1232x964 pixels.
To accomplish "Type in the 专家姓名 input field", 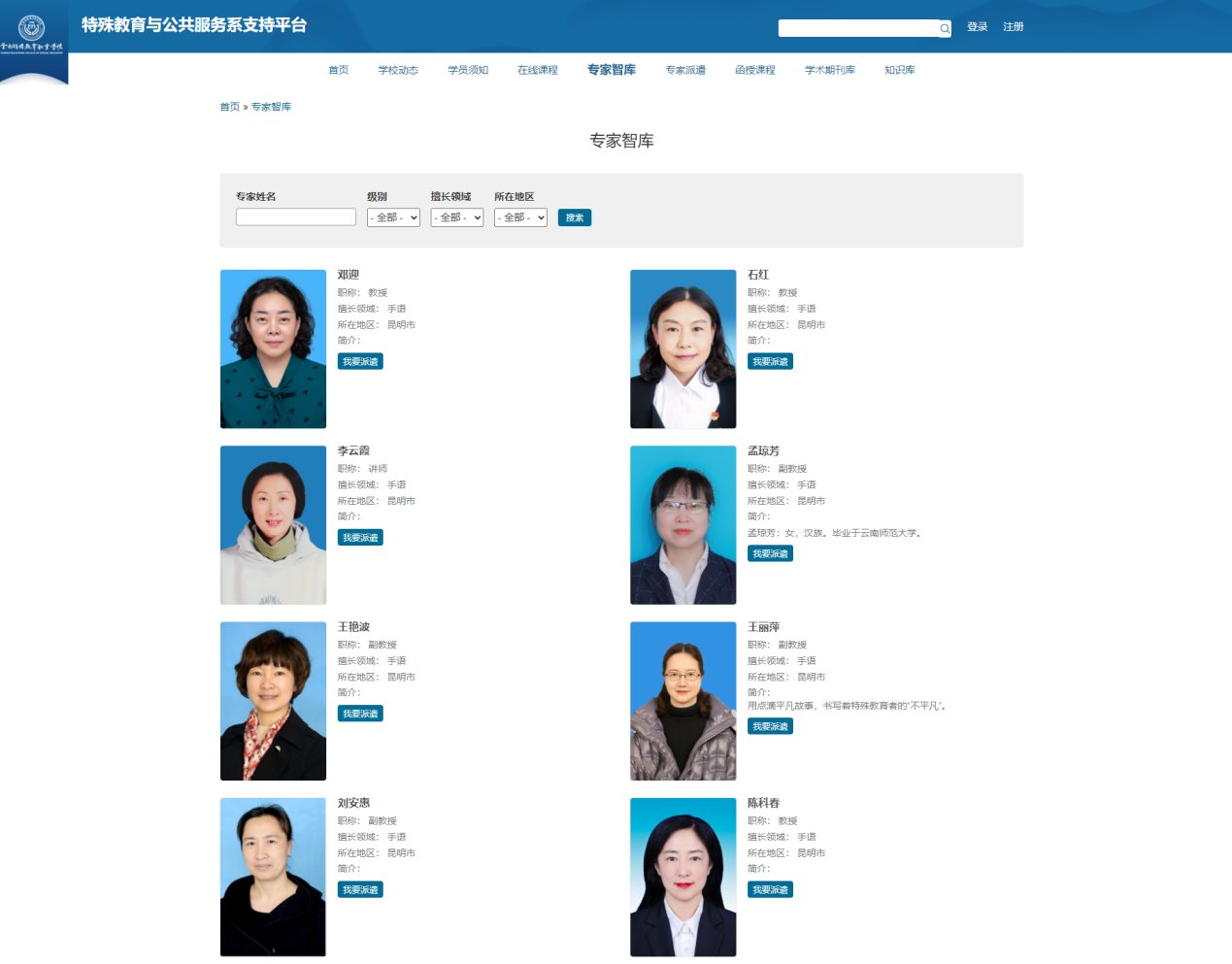I will [295, 217].
